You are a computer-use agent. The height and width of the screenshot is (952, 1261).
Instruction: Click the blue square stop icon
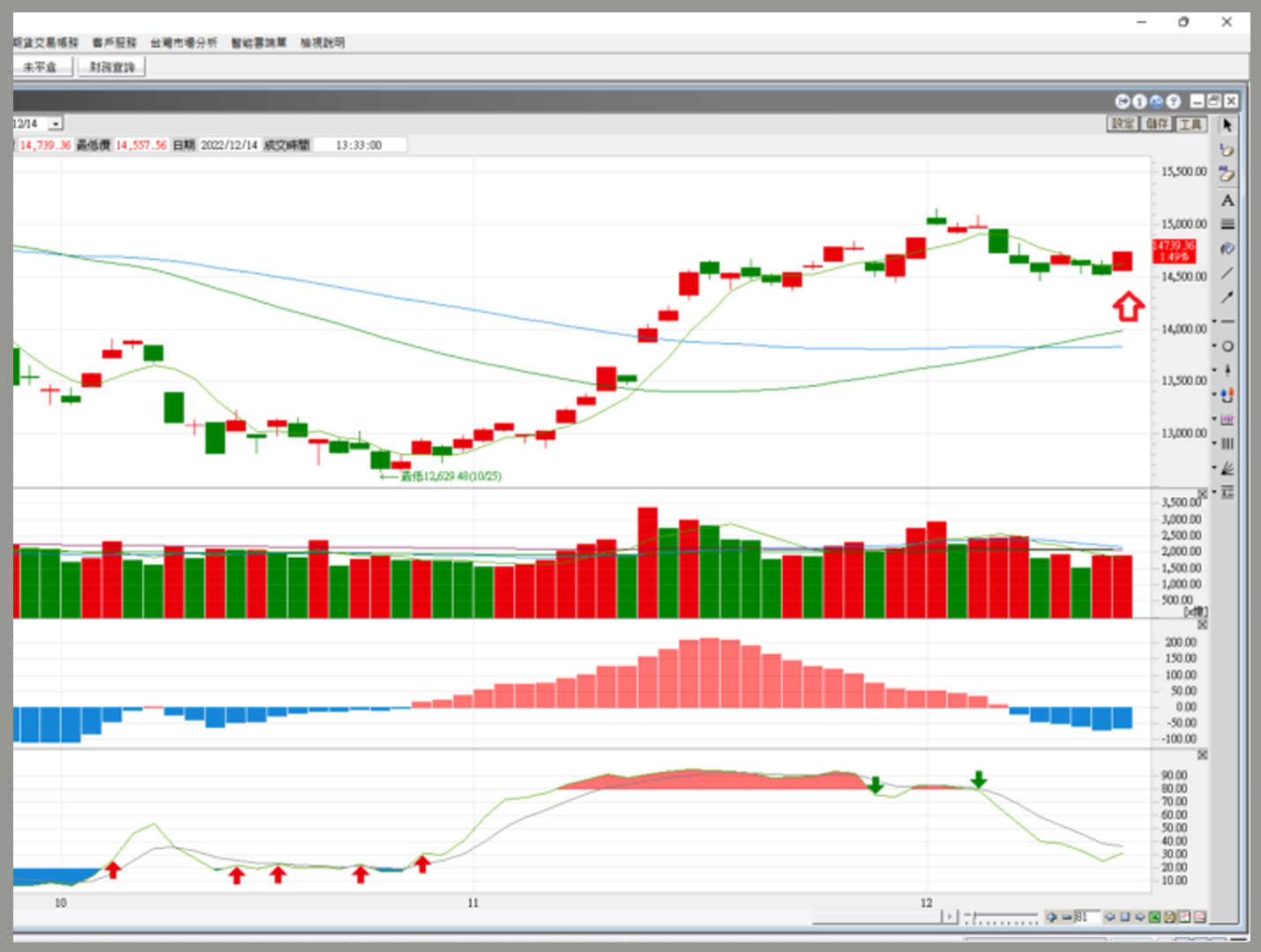pyautogui.click(x=1124, y=917)
